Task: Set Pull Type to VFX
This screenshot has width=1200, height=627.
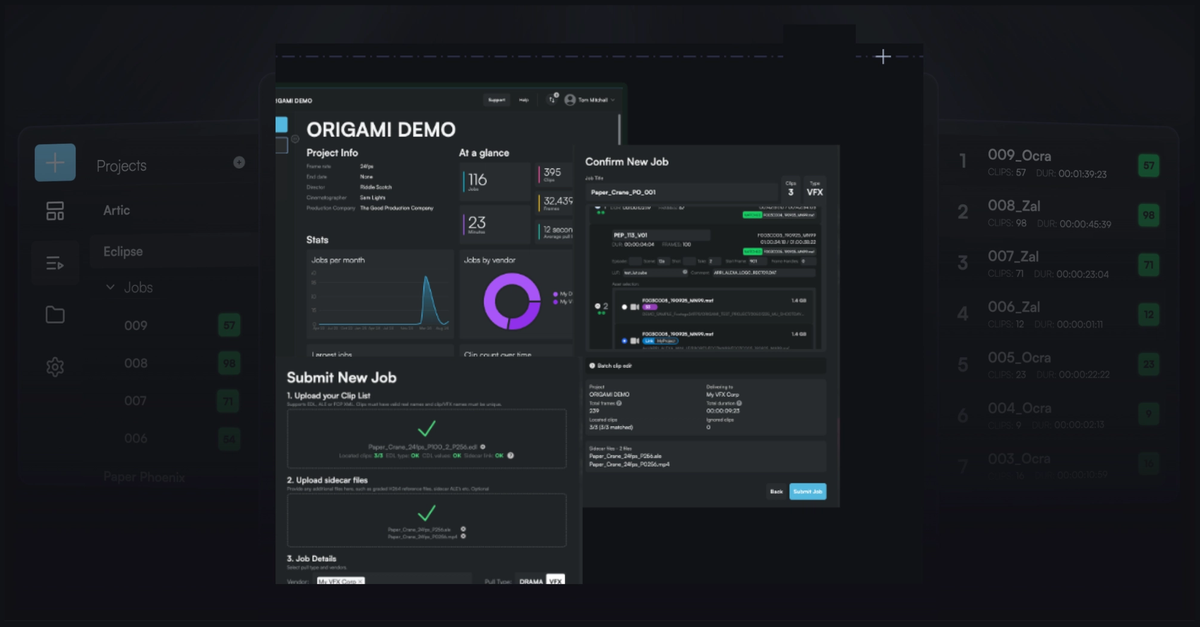Action: [x=555, y=581]
